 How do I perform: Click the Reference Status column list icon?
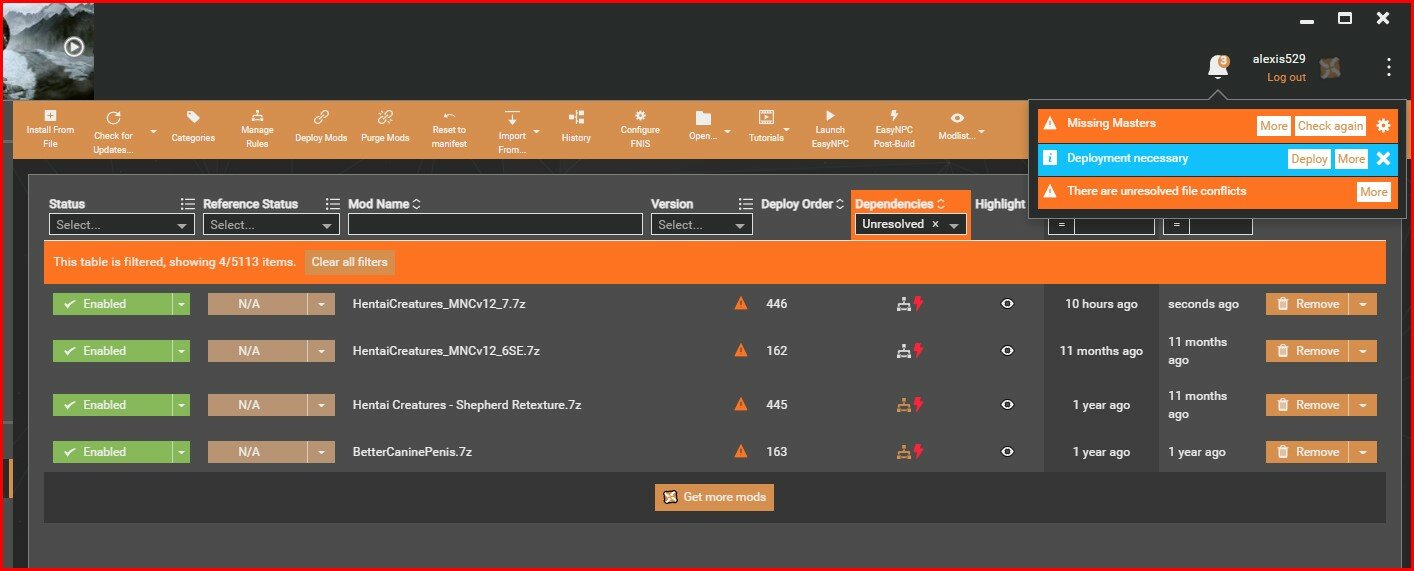[x=333, y=204]
